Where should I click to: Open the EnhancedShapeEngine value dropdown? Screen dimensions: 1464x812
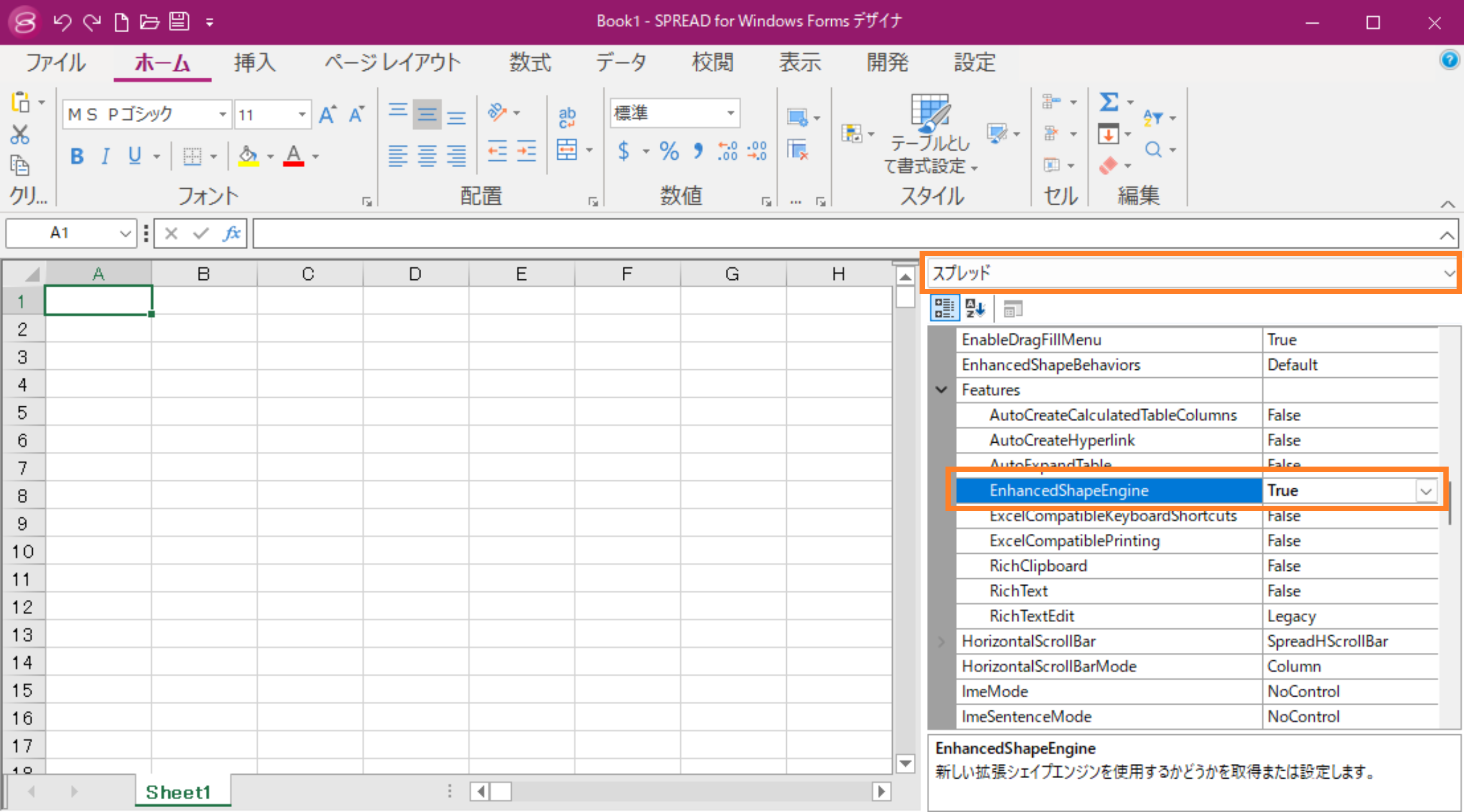click(x=1425, y=491)
